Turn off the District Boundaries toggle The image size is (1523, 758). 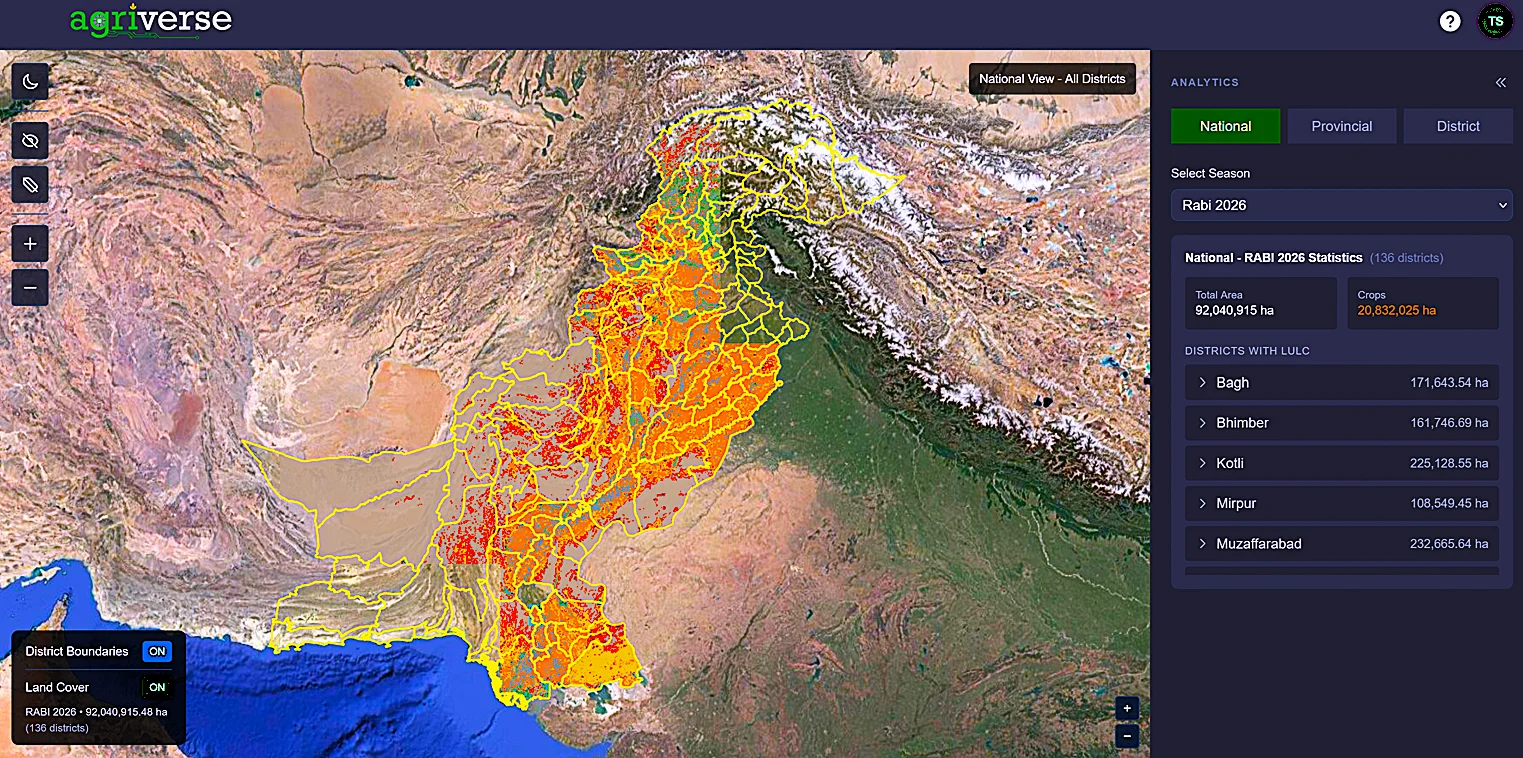157,651
